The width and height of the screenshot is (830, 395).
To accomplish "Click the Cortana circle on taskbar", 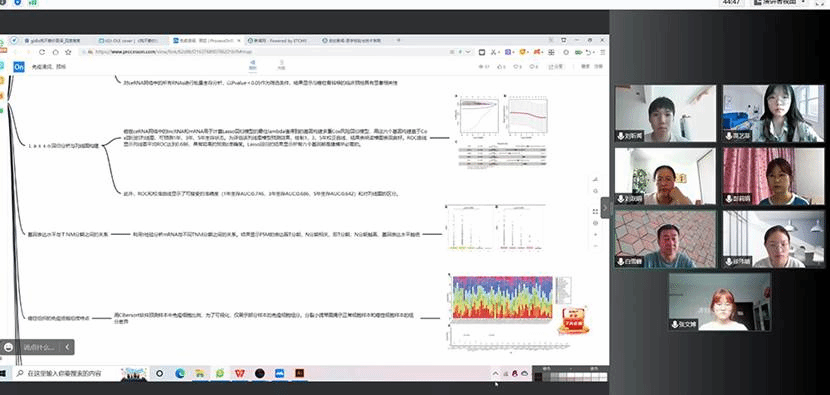I will coord(159,373).
